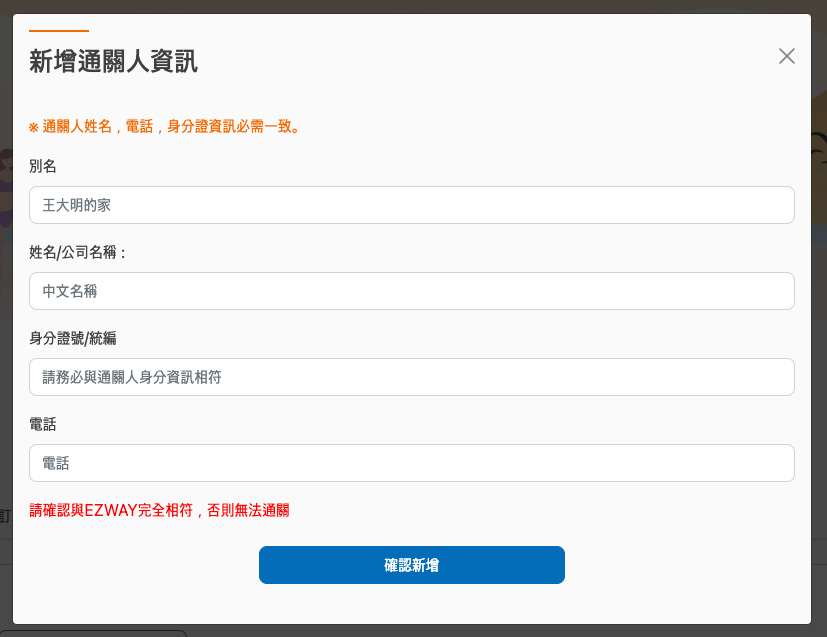Click the 身分證號/統編 label
The image size is (827, 637).
click(x=73, y=338)
